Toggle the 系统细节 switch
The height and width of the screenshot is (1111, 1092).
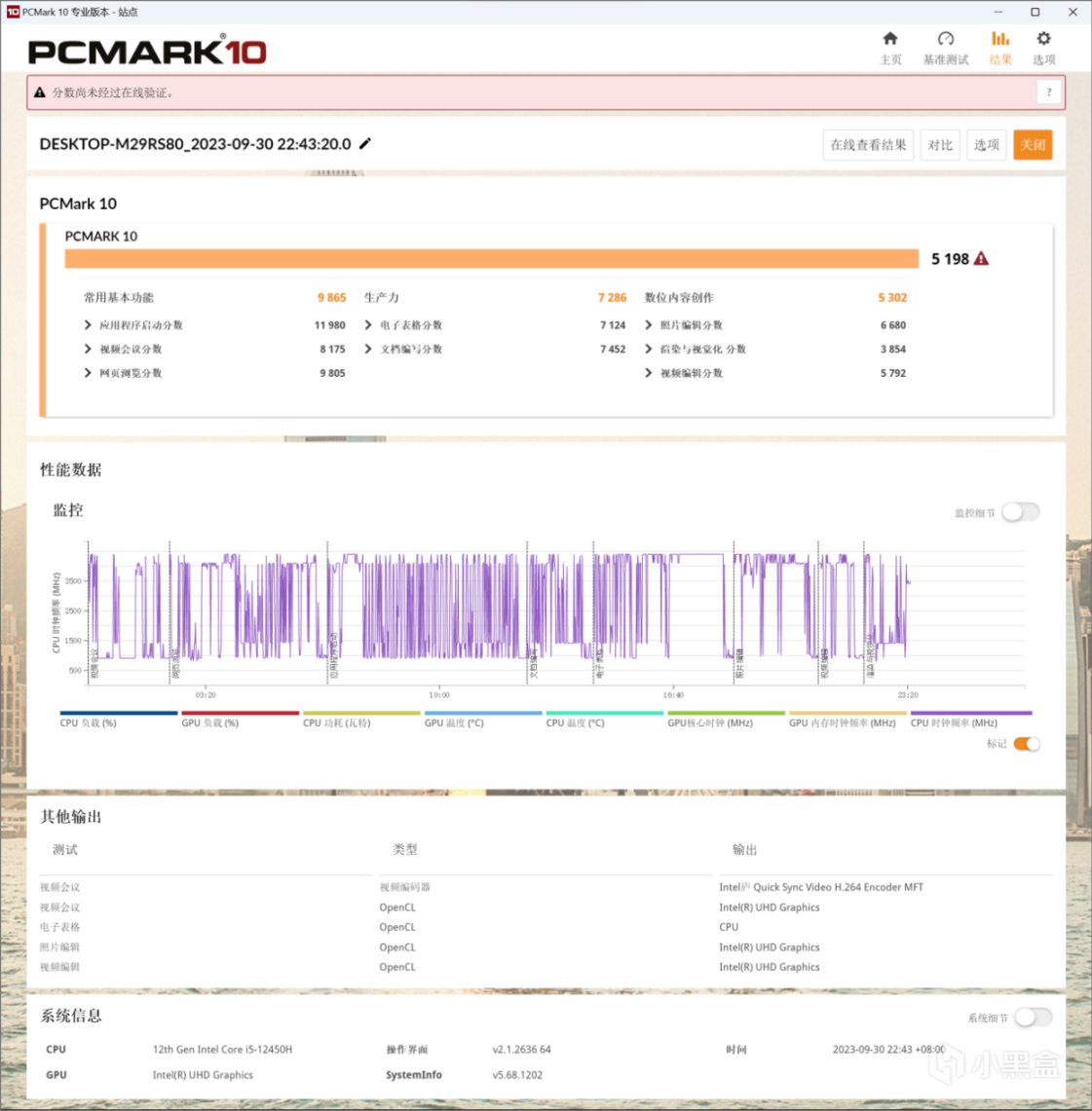click(x=1033, y=1018)
